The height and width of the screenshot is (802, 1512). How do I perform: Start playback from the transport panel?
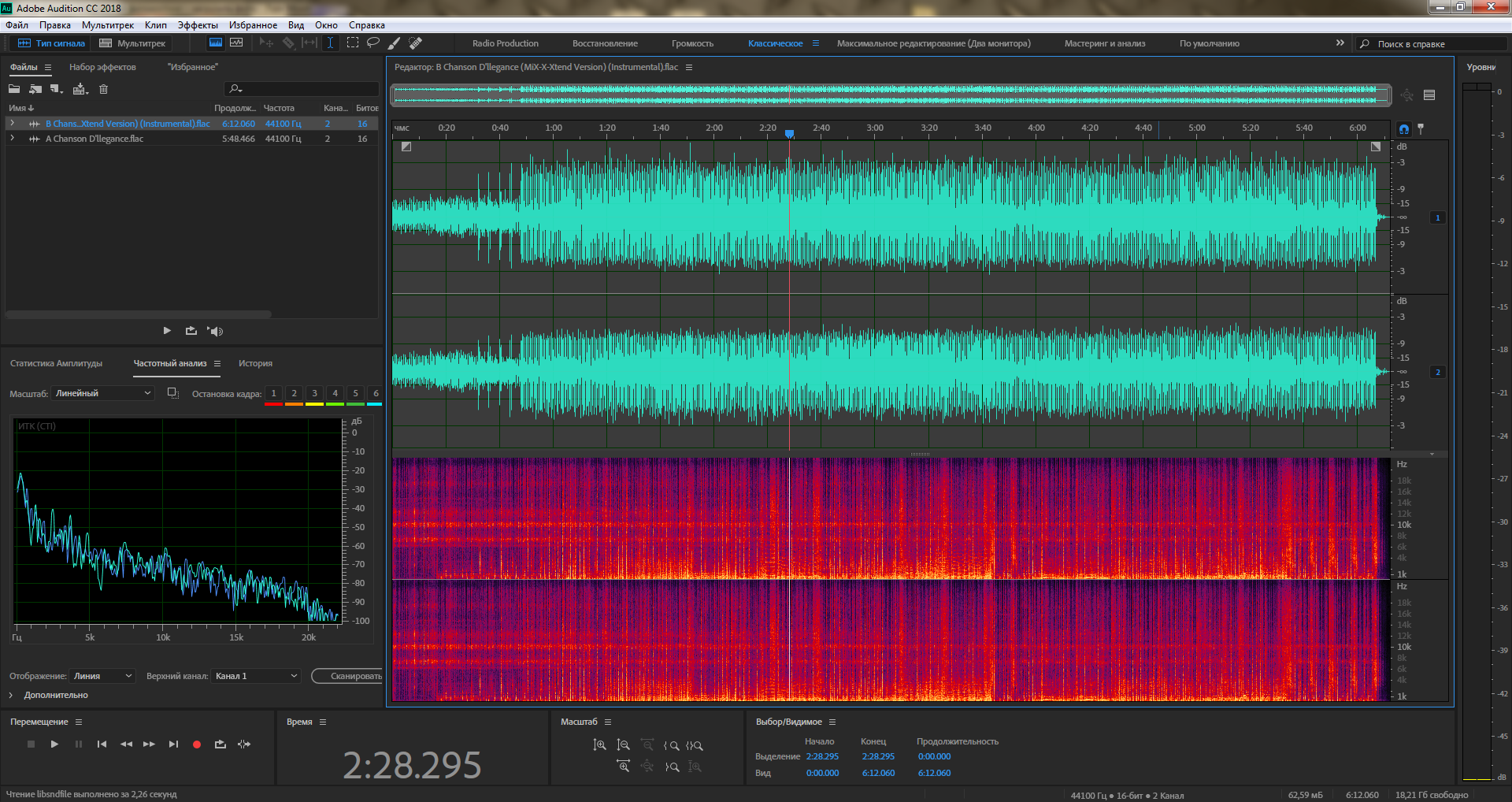click(x=54, y=744)
